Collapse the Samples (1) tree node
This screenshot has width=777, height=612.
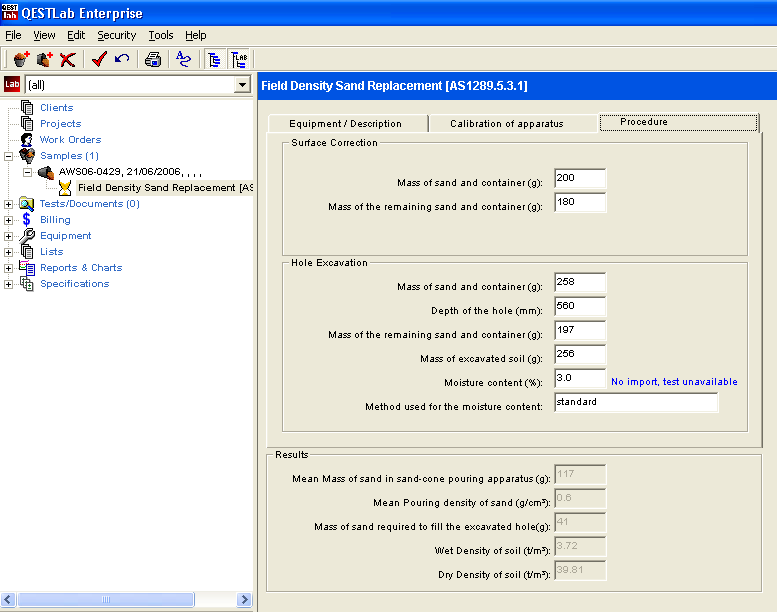(x=10, y=156)
